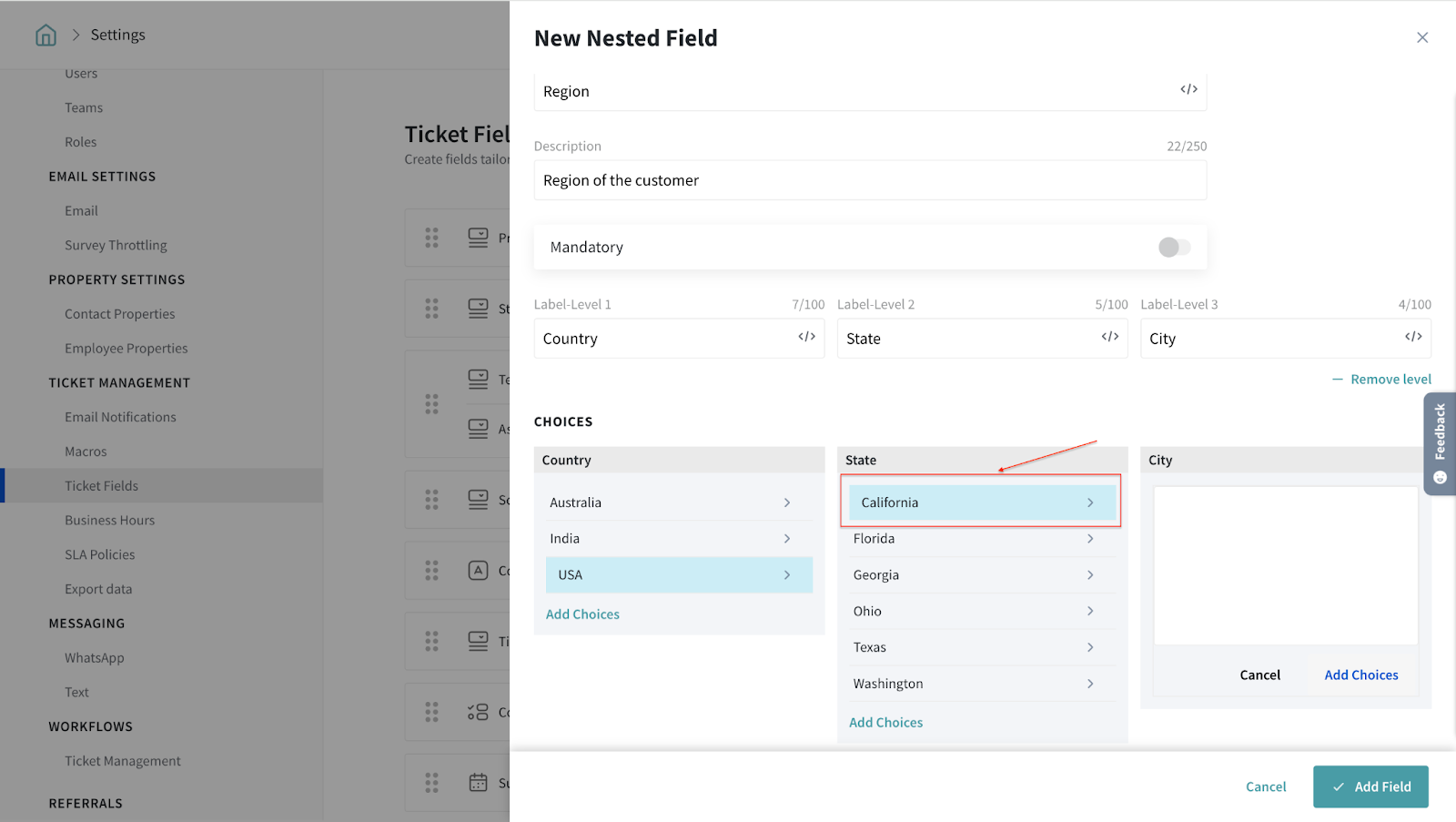The width and height of the screenshot is (1456, 822).
Task: Click the Description input field
Action: click(x=869, y=180)
